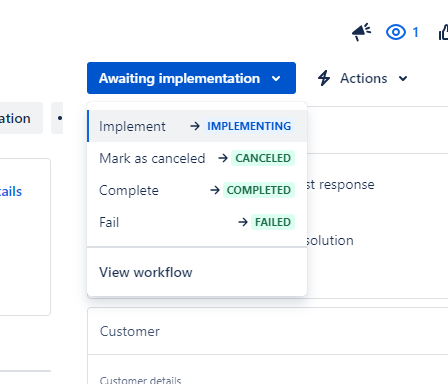This screenshot has height=384, width=448.
Task: Open the Actions dropdown menu
Action: (363, 78)
